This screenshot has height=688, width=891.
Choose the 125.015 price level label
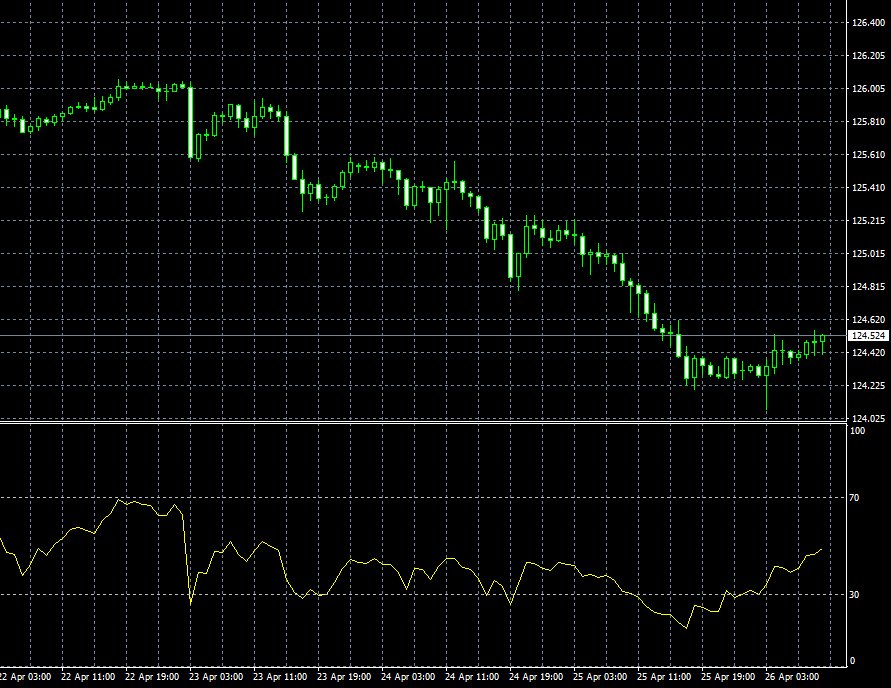868,253
